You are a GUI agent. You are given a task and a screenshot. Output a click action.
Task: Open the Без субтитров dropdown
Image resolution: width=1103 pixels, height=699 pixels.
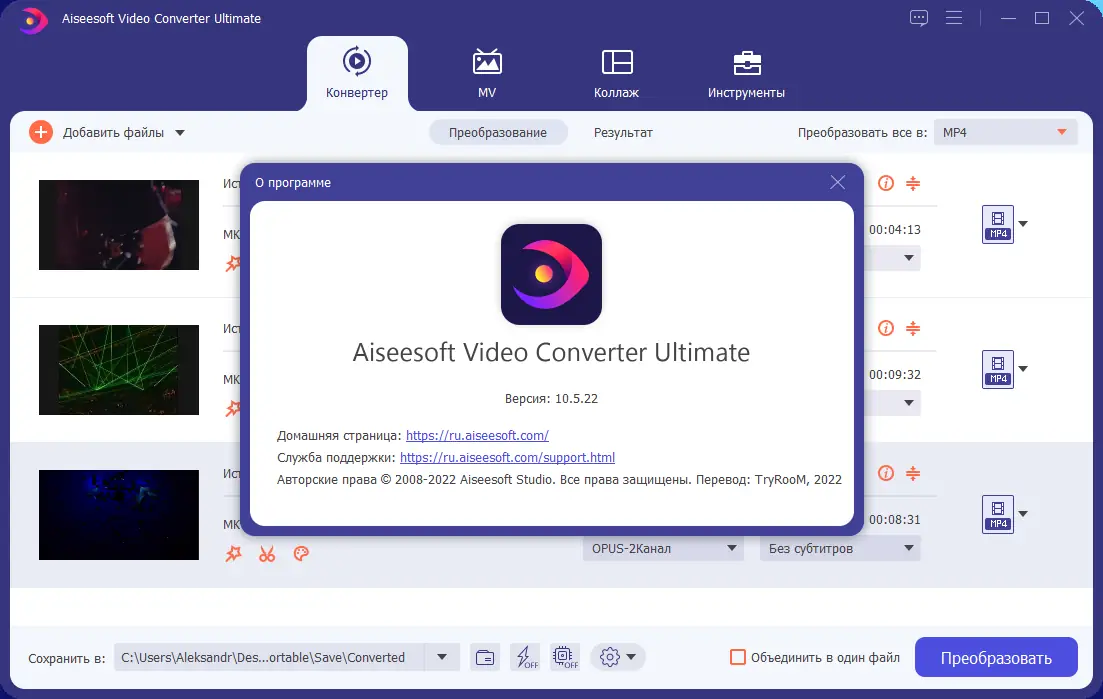coord(840,548)
